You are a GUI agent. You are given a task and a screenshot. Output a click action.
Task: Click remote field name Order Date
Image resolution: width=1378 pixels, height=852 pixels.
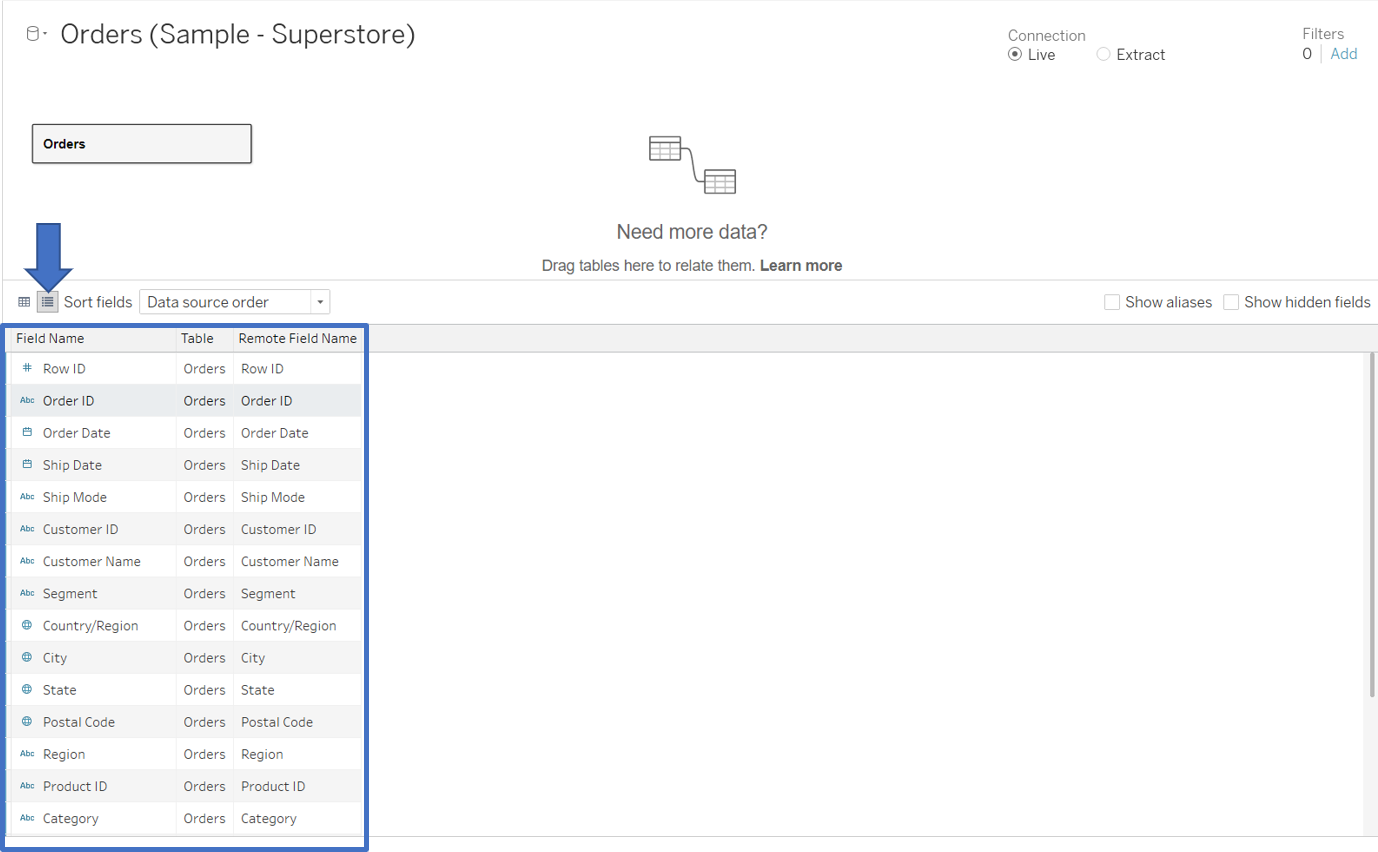[x=275, y=433]
